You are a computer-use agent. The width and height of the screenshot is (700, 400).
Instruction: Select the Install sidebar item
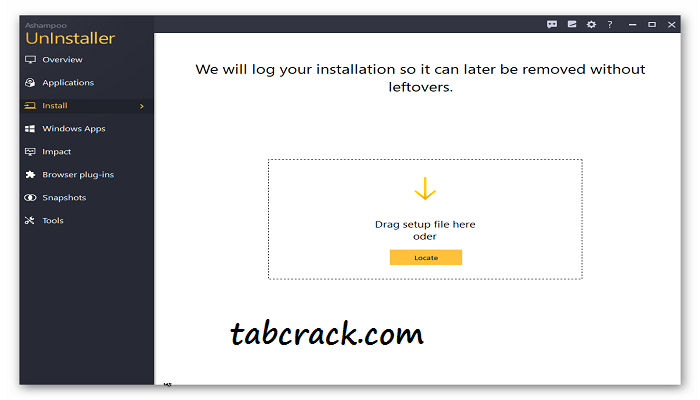87,106
